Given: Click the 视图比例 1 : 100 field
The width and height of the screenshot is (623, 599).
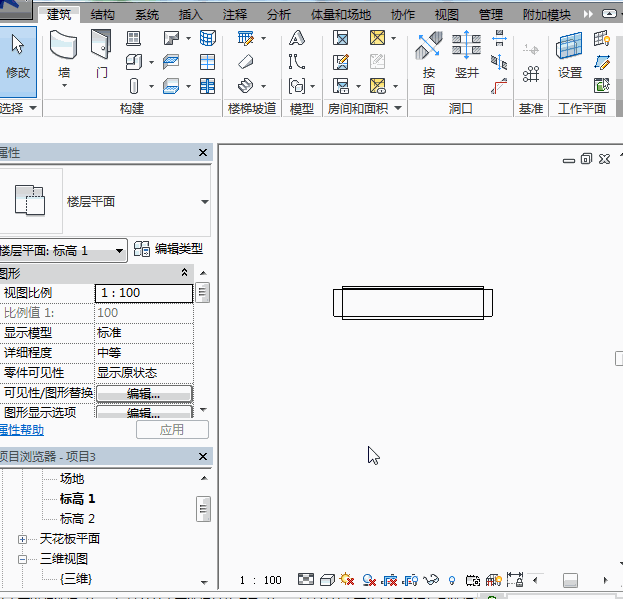Looking at the screenshot, I should point(143,293).
